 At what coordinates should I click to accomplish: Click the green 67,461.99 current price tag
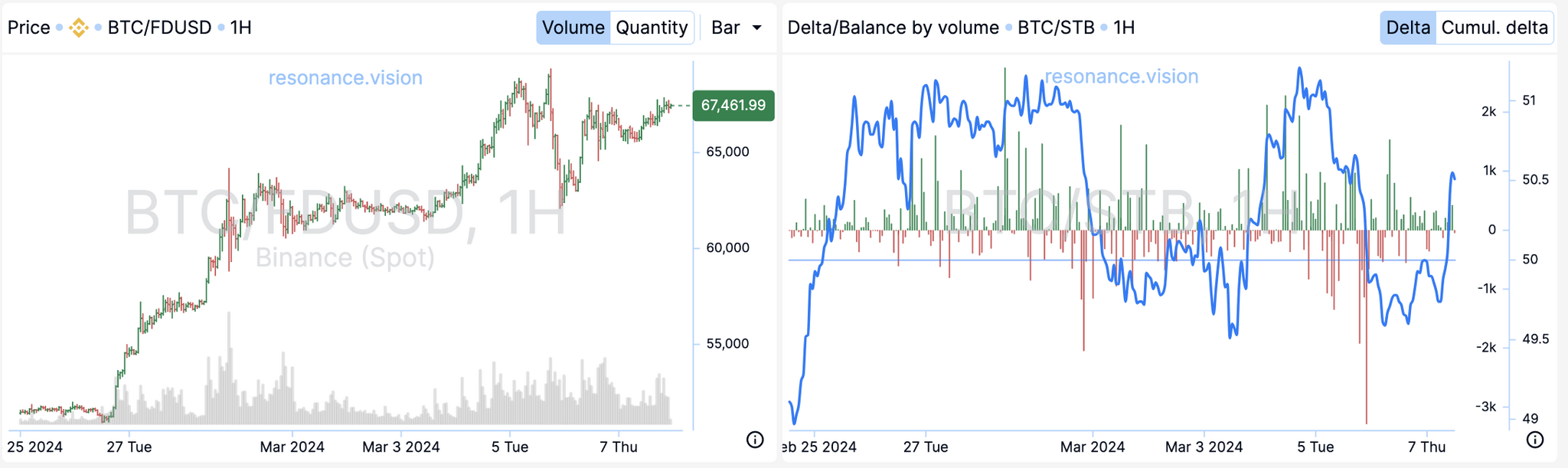(733, 106)
